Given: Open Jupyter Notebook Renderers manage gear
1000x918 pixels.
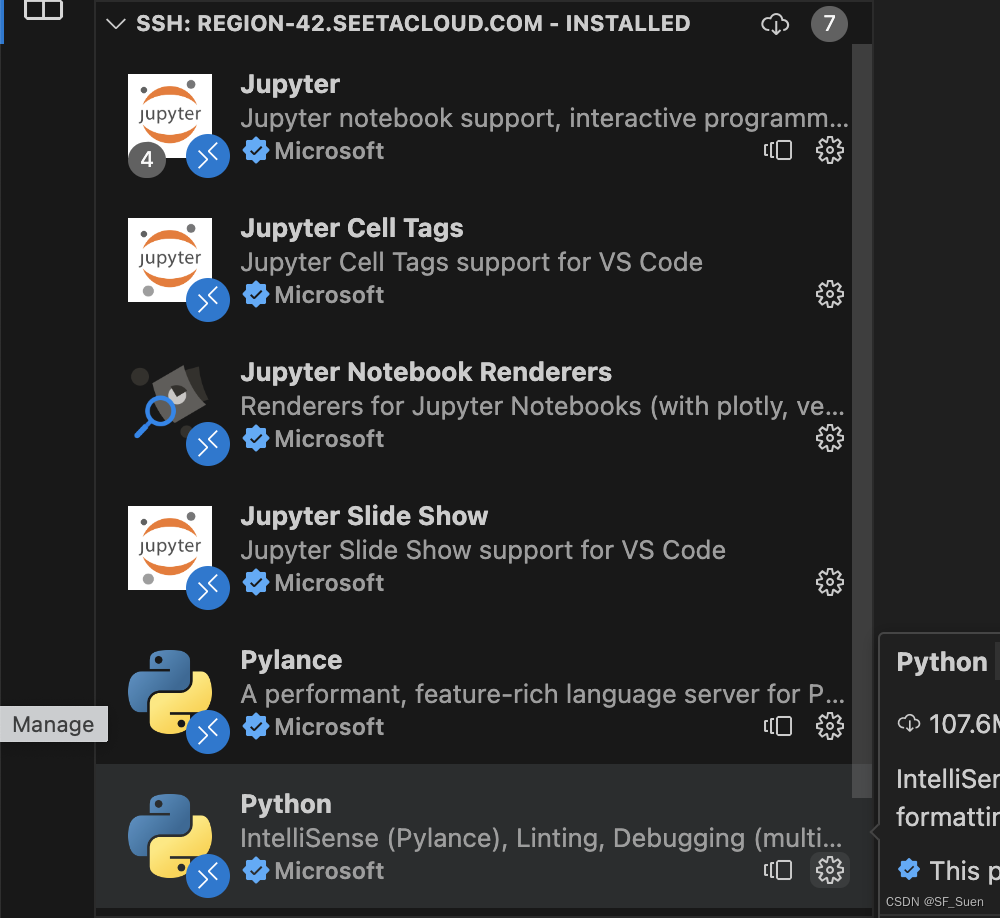Looking at the screenshot, I should [x=829, y=438].
